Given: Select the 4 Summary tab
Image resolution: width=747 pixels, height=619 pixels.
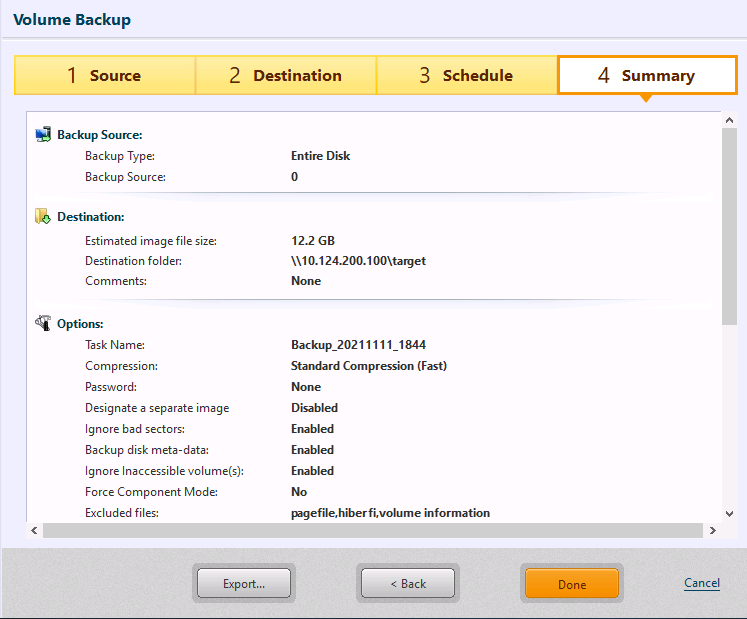Looking at the screenshot, I should [x=646, y=76].
